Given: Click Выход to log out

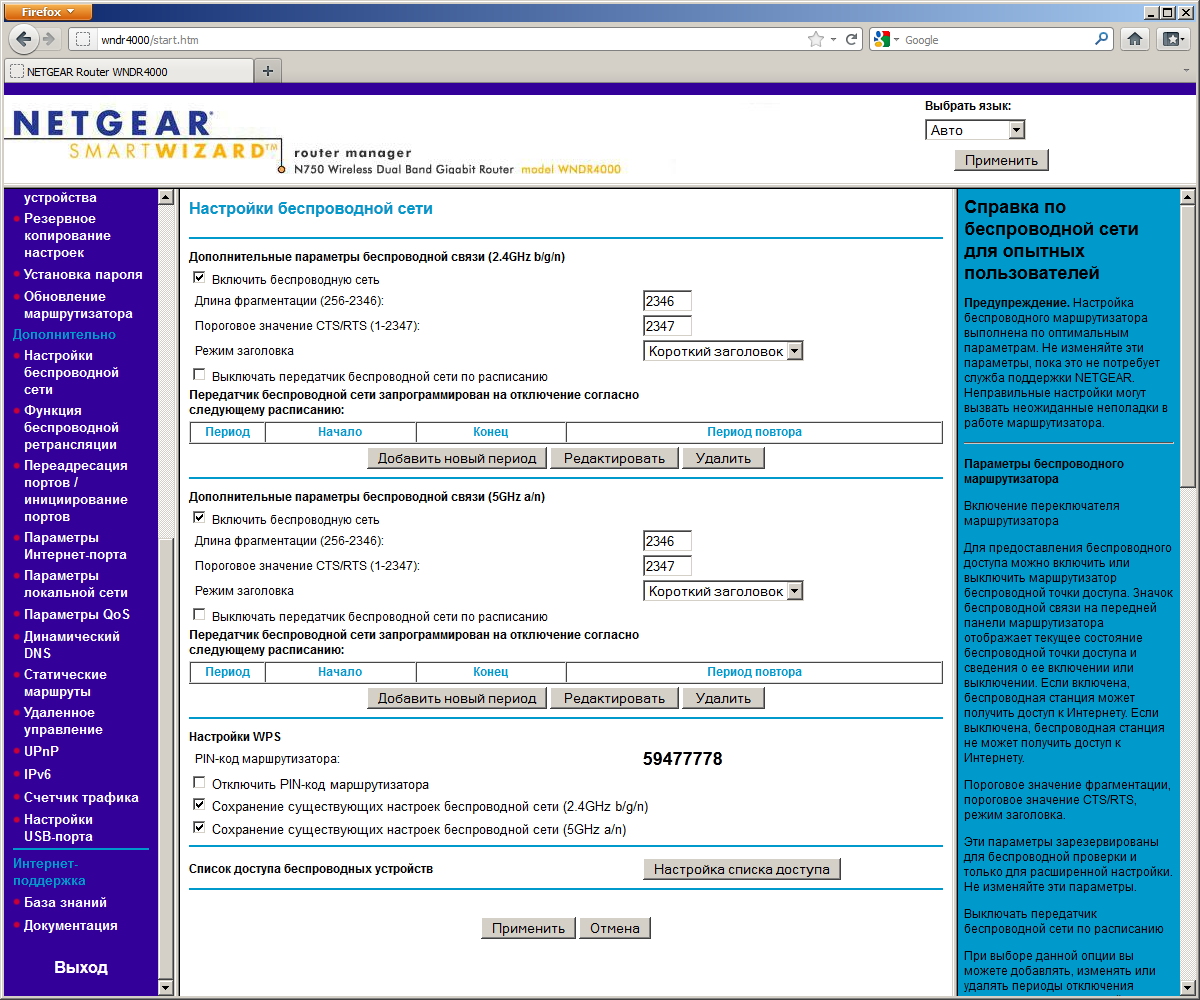Looking at the screenshot, I should coord(81,967).
